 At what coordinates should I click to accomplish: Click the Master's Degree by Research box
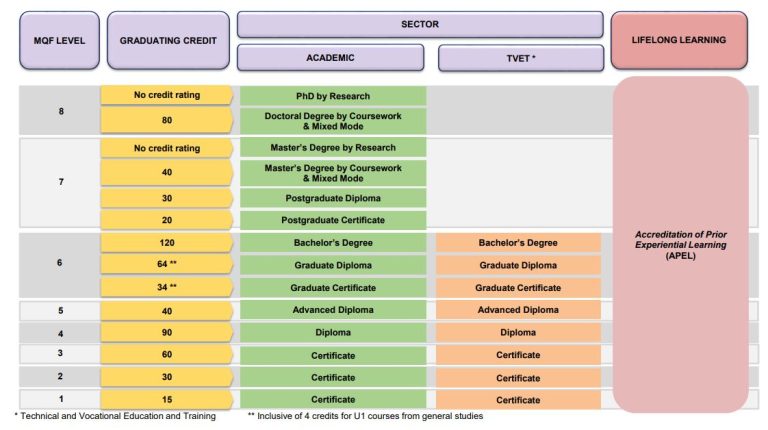pyautogui.click(x=333, y=148)
